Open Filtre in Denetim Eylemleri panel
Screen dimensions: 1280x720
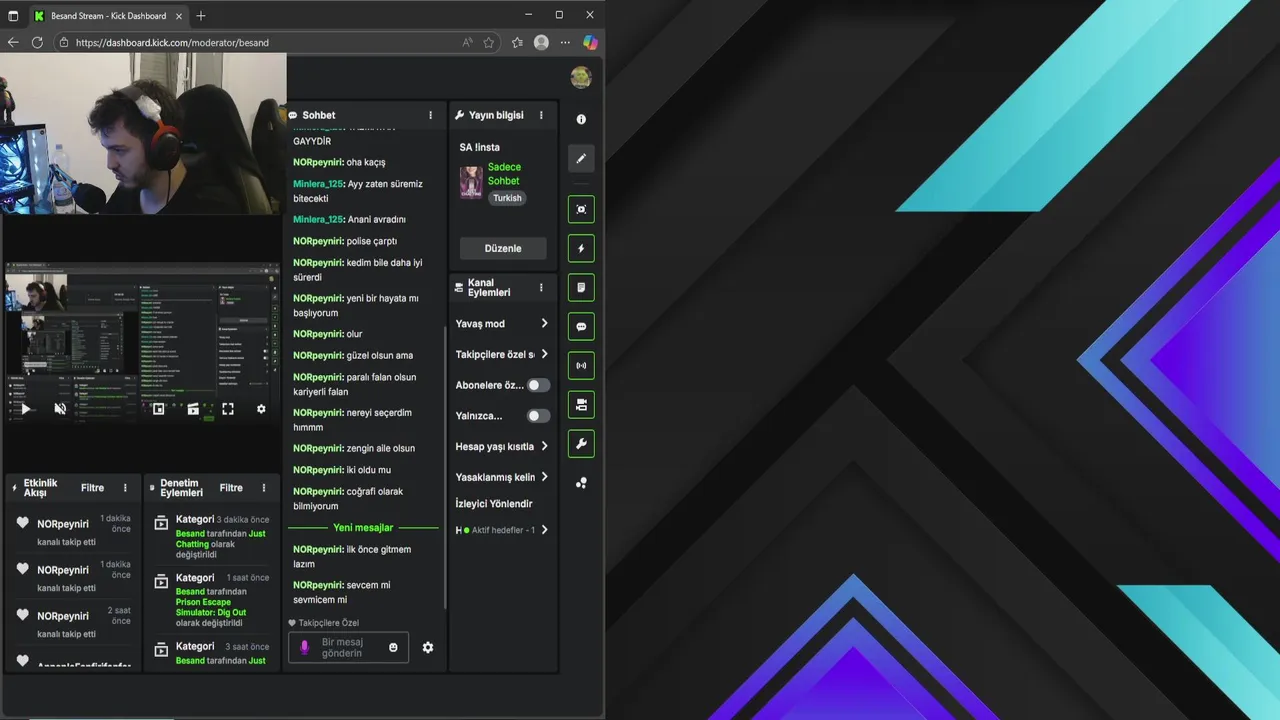click(x=231, y=488)
